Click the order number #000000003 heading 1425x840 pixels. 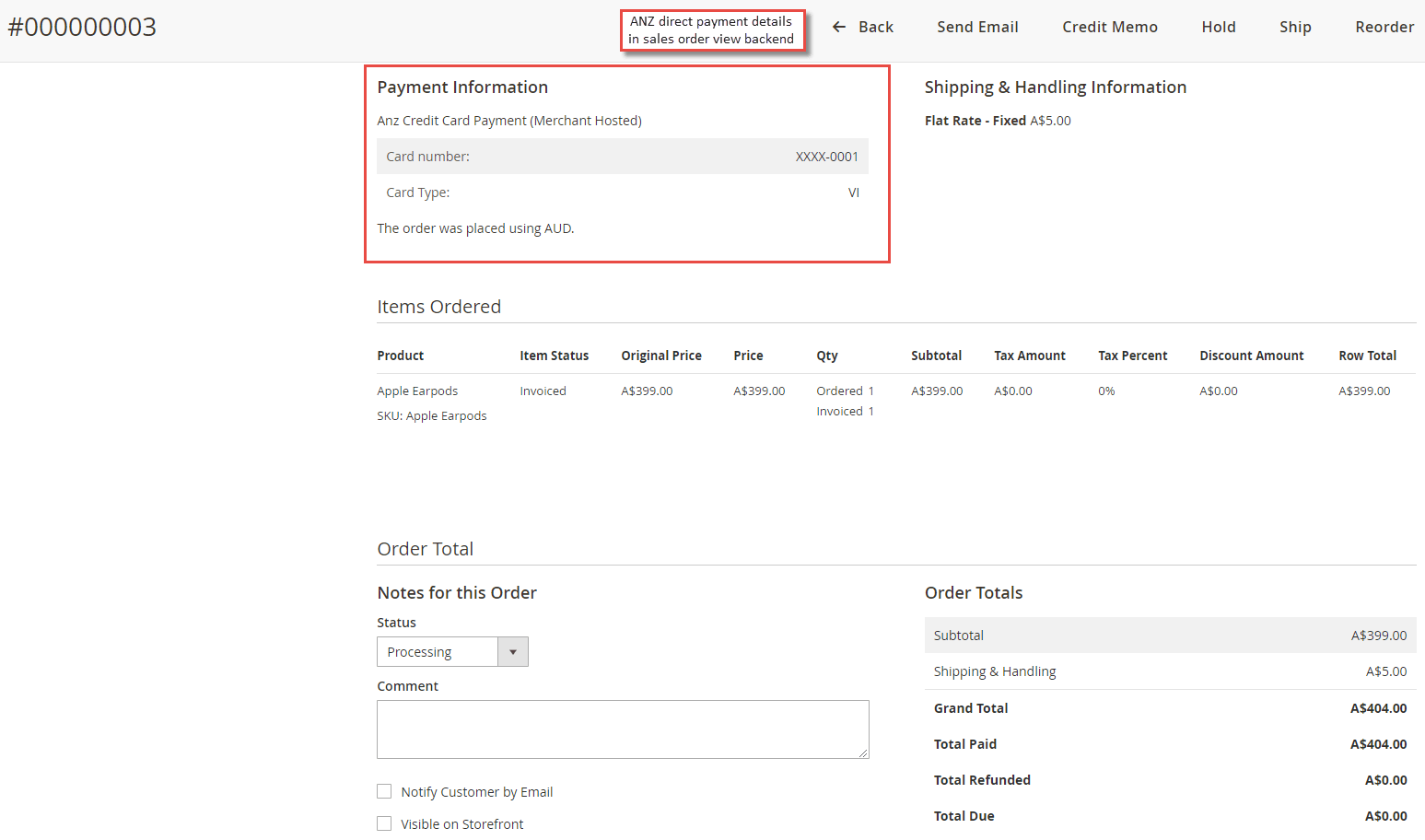[82, 27]
